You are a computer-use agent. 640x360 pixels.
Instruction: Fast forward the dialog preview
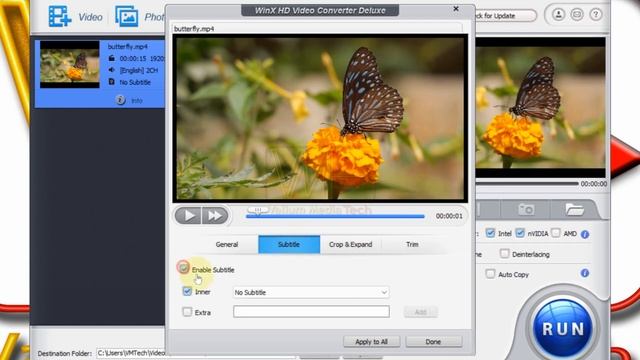[x=215, y=216]
